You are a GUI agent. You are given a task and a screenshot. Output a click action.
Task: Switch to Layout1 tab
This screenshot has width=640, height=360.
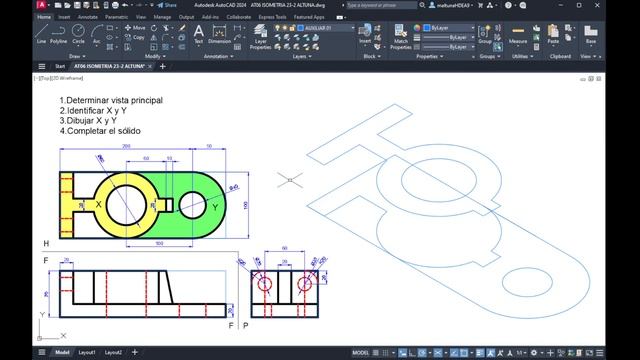coord(87,352)
